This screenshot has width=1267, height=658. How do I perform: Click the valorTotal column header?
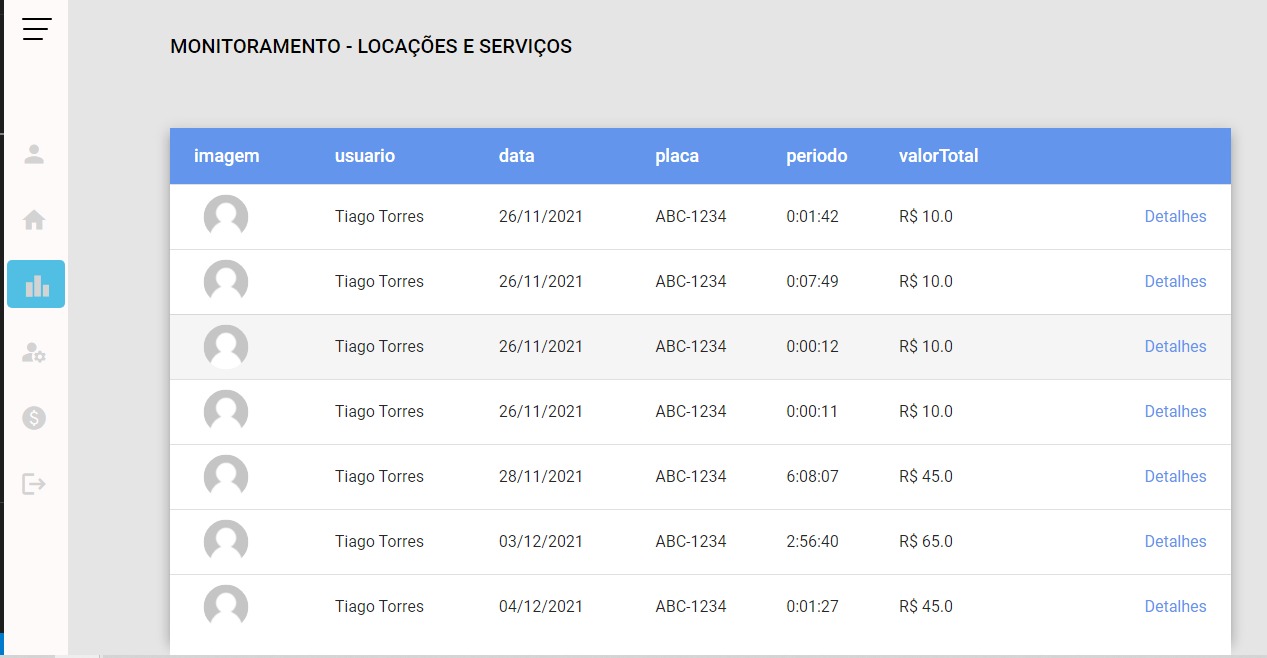[x=937, y=155]
